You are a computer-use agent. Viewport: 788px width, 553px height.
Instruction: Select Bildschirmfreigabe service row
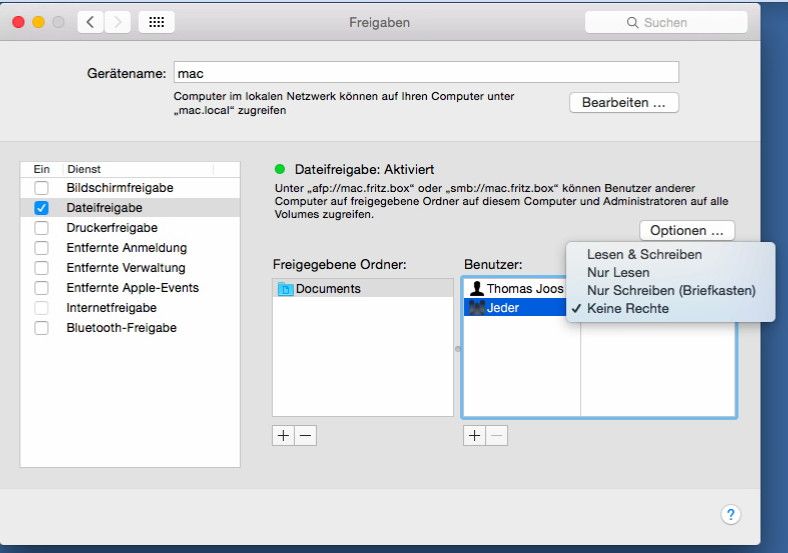pyautogui.click(x=130, y=188)
